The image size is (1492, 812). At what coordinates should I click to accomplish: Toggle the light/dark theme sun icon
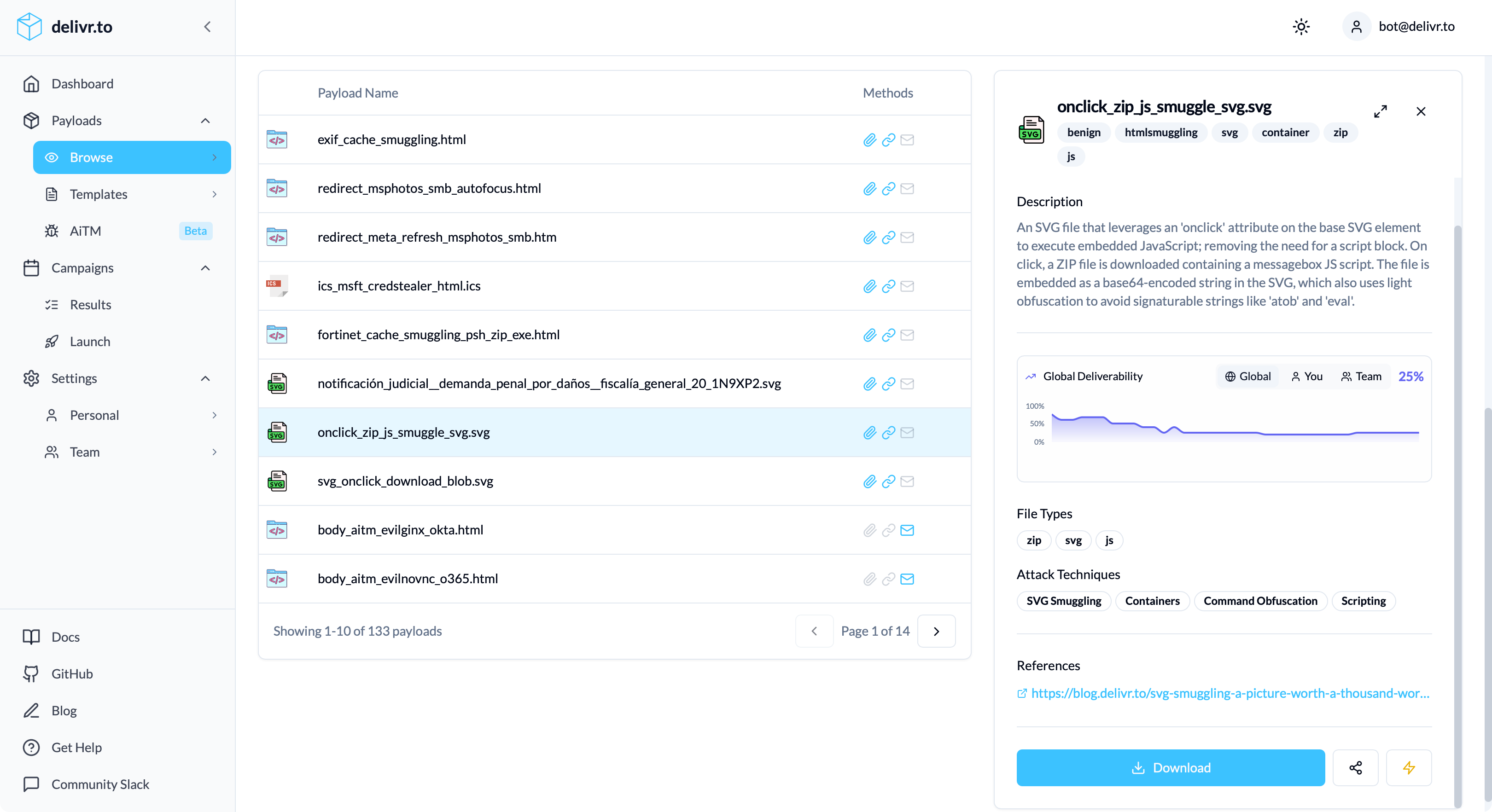pyautogui.click(x=1301, y=27)
